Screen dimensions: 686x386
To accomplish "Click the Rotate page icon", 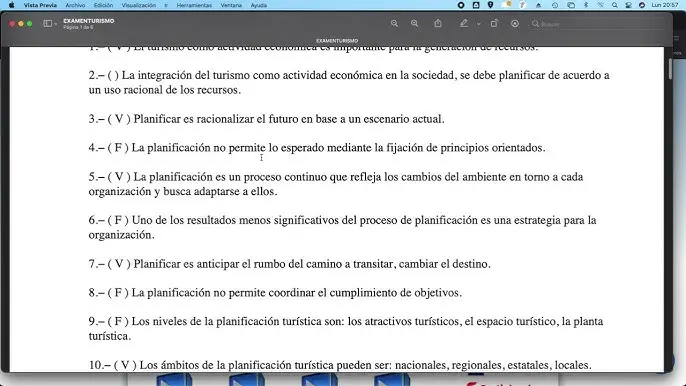I will tap(494, 24).
